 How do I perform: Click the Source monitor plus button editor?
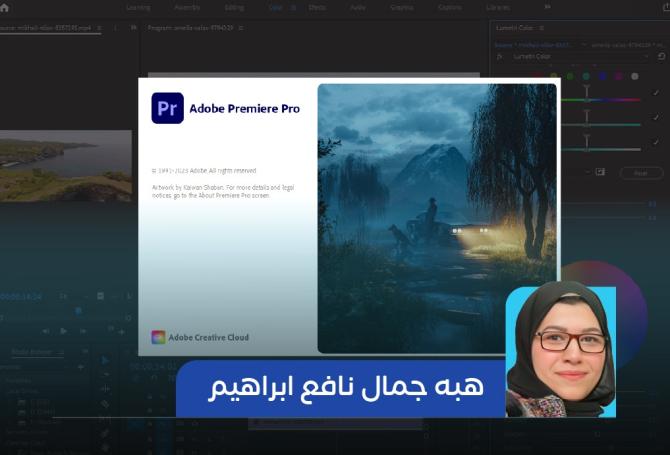(x=121, y=332)
